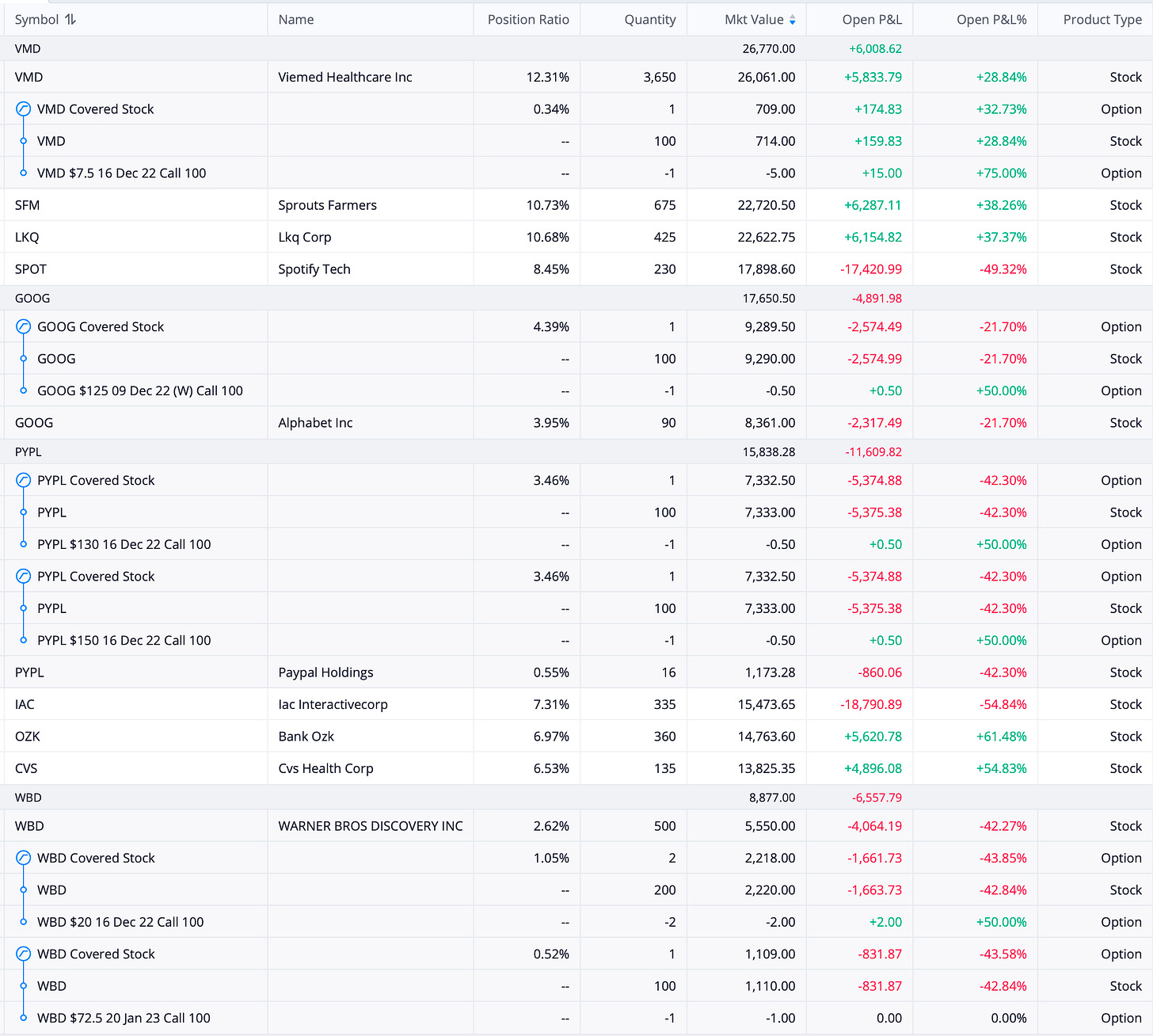
Task: Click the +6,008.62 VMD group open P&L
Action: tap(876, 48)
